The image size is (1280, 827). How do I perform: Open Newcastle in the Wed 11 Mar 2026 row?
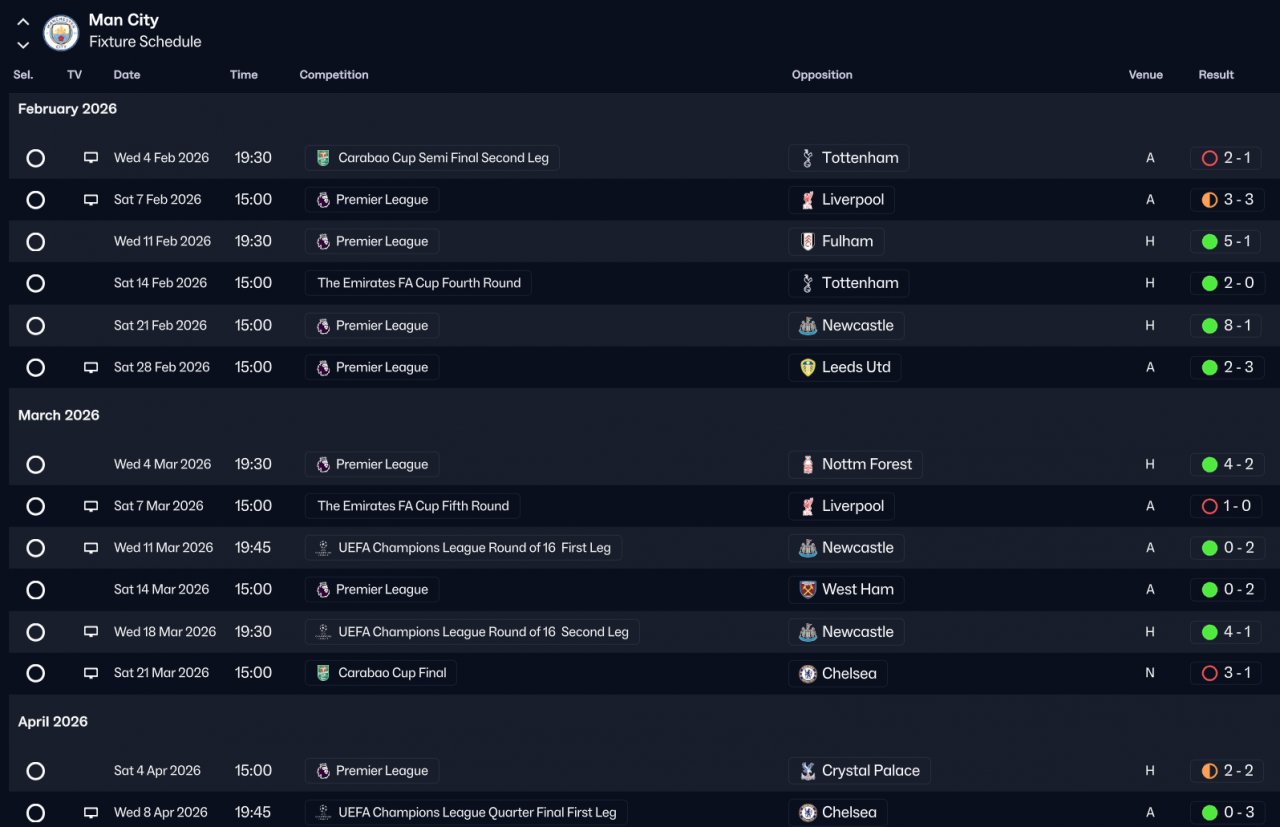tap(846, 548)
